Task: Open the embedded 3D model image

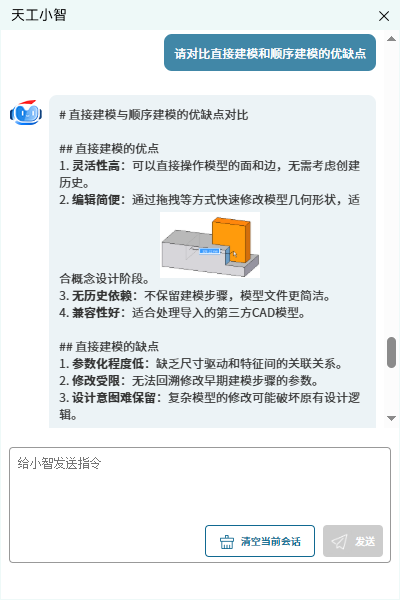Action: 210,245
